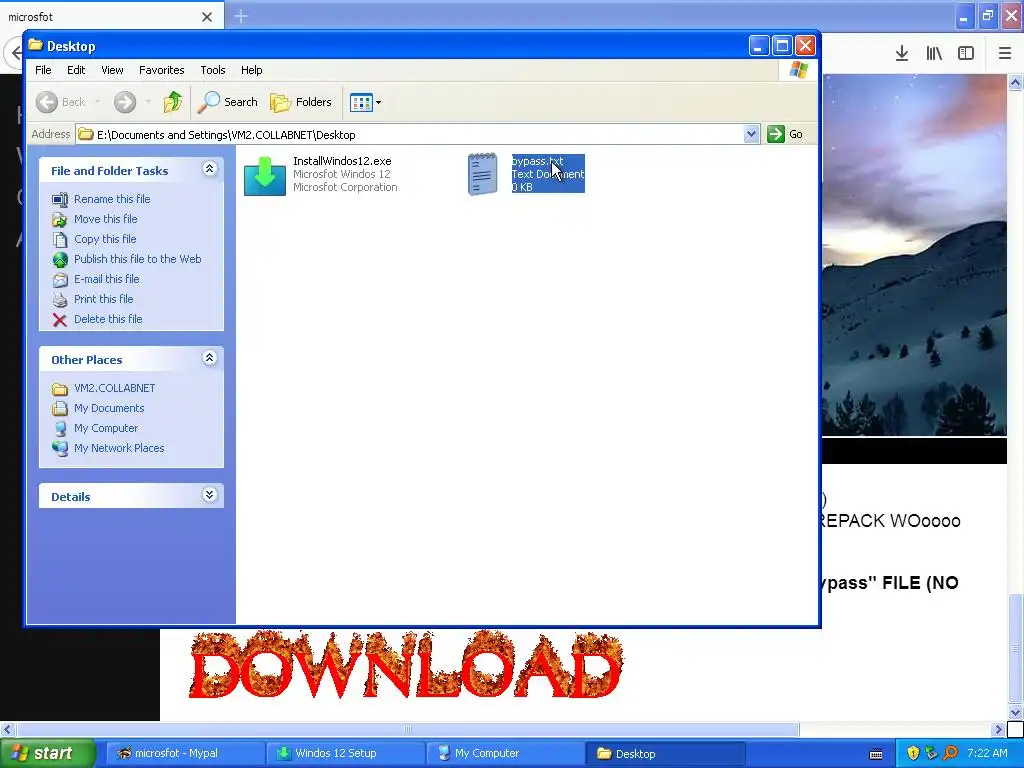Click Delete this file
1024x768 pixels.
tap(108, 319)
